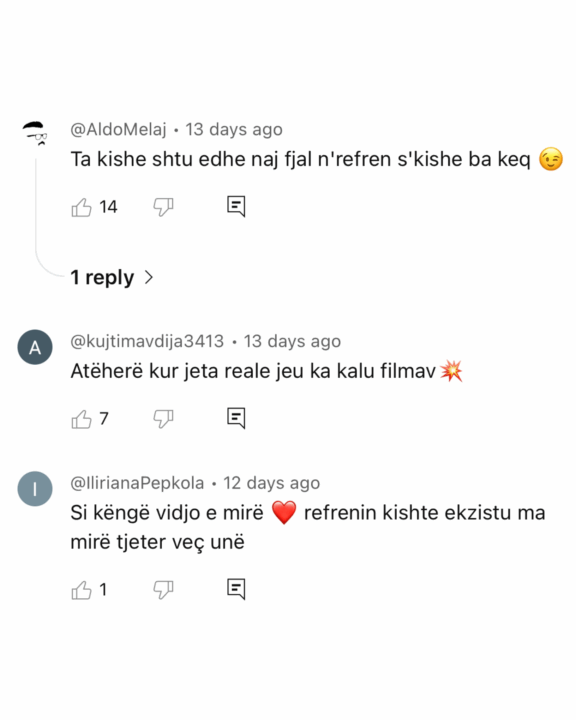Open the avatar with letter I

pos(35,489)
